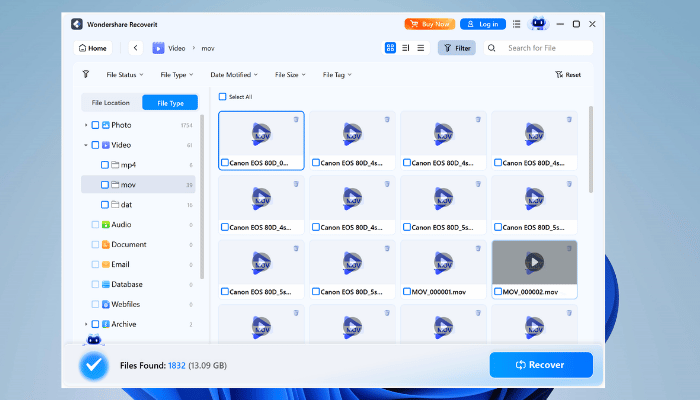This screenshot has width=700, height=400.
Task: Switch to details pane view
Action: (405, 48)
